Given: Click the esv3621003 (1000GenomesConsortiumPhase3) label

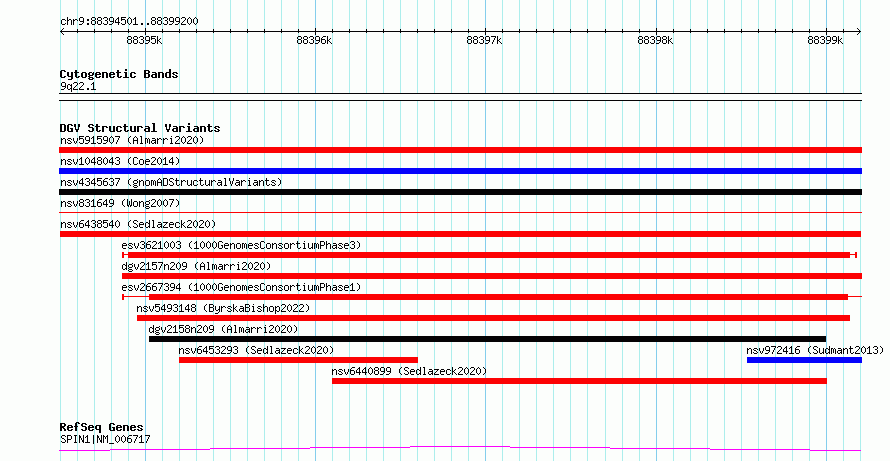Looking at the screenshot, I should pyautogui.click(x=241, y=245).
